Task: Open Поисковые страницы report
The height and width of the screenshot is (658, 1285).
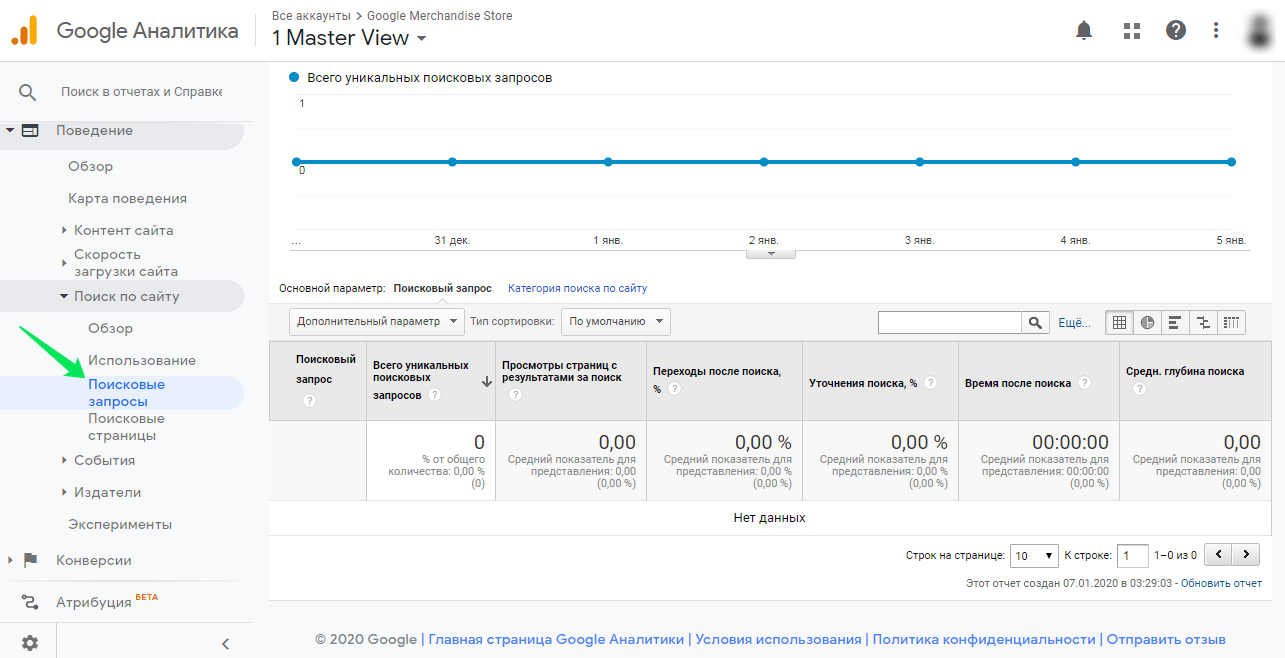Action: tap(126, 427)
